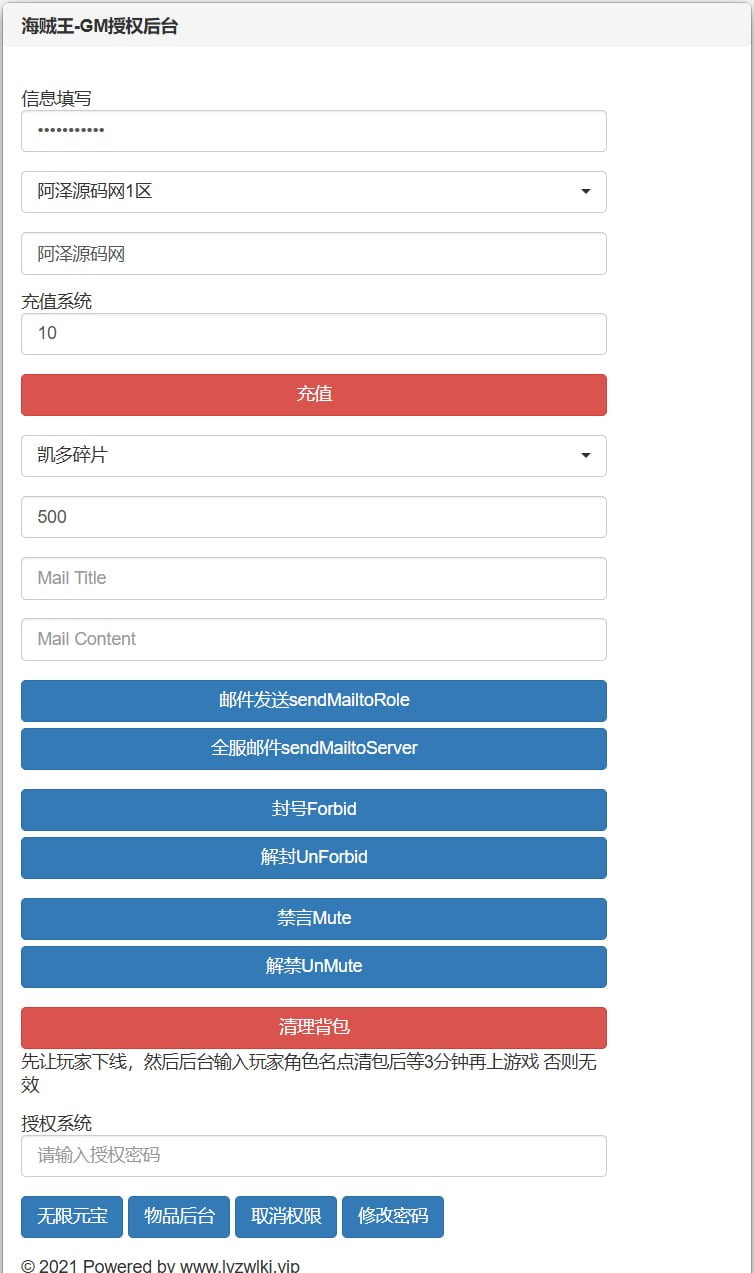754x1273 pixels.
Task: Click the 修改密码 button
Action: click(393, 1217)
